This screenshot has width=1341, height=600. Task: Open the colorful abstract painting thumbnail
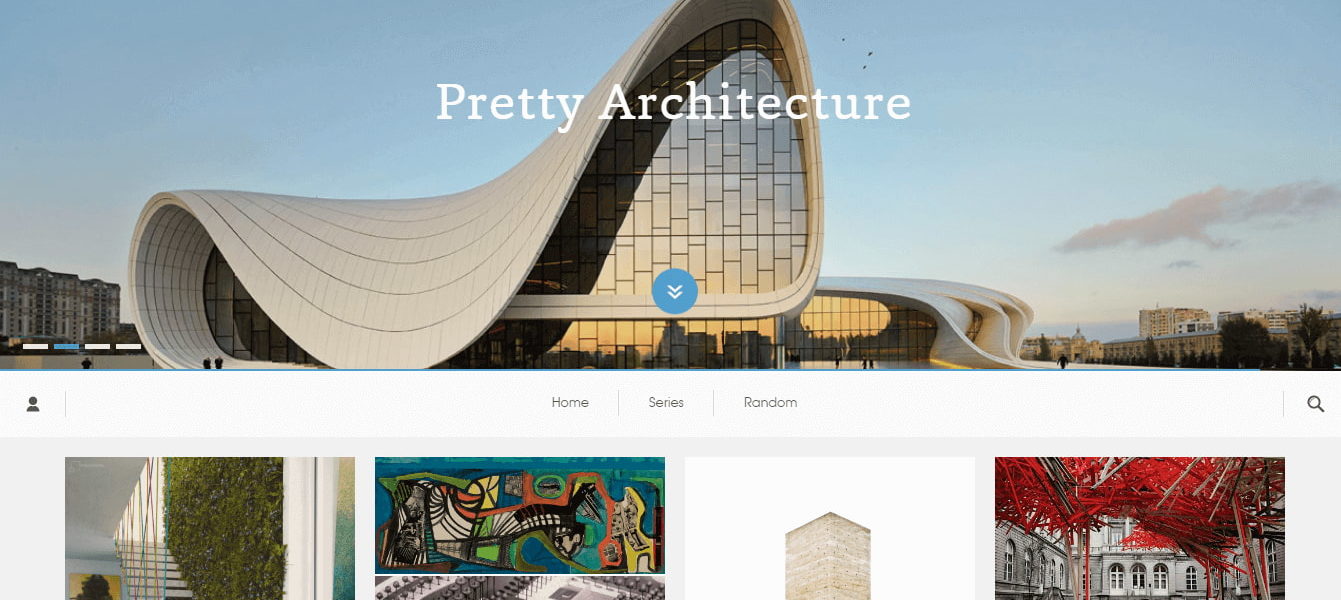(x=520, y=514)
